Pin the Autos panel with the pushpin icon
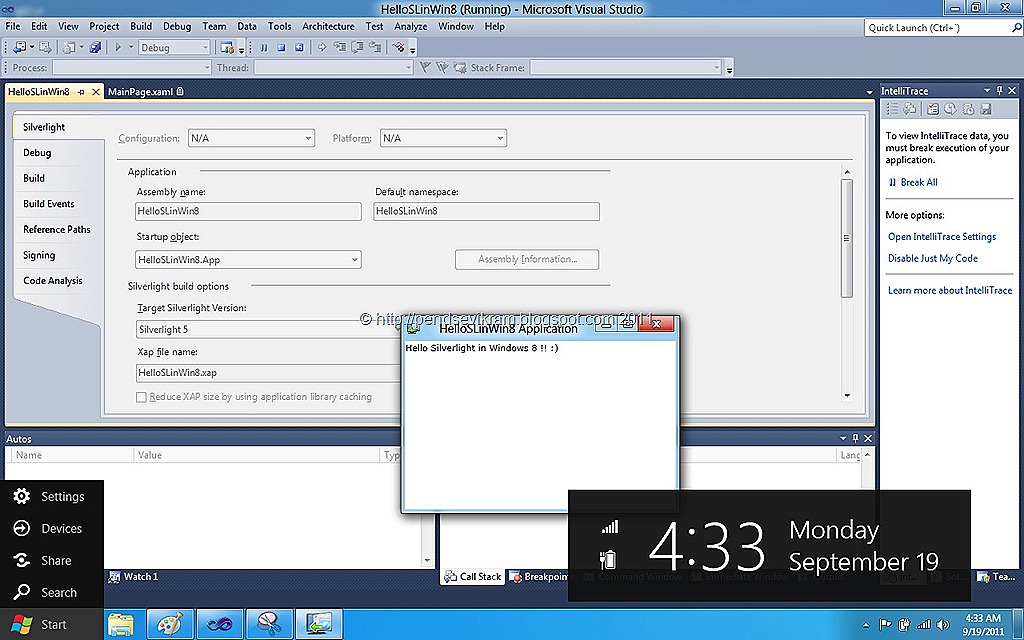This screenshot has width=1024, height=640. coord(856,439)
